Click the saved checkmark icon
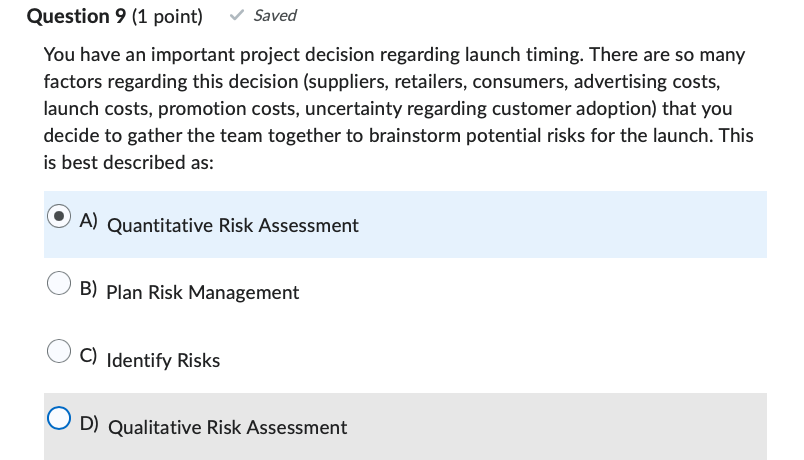 pyautogui.click(x=237, y=16)
